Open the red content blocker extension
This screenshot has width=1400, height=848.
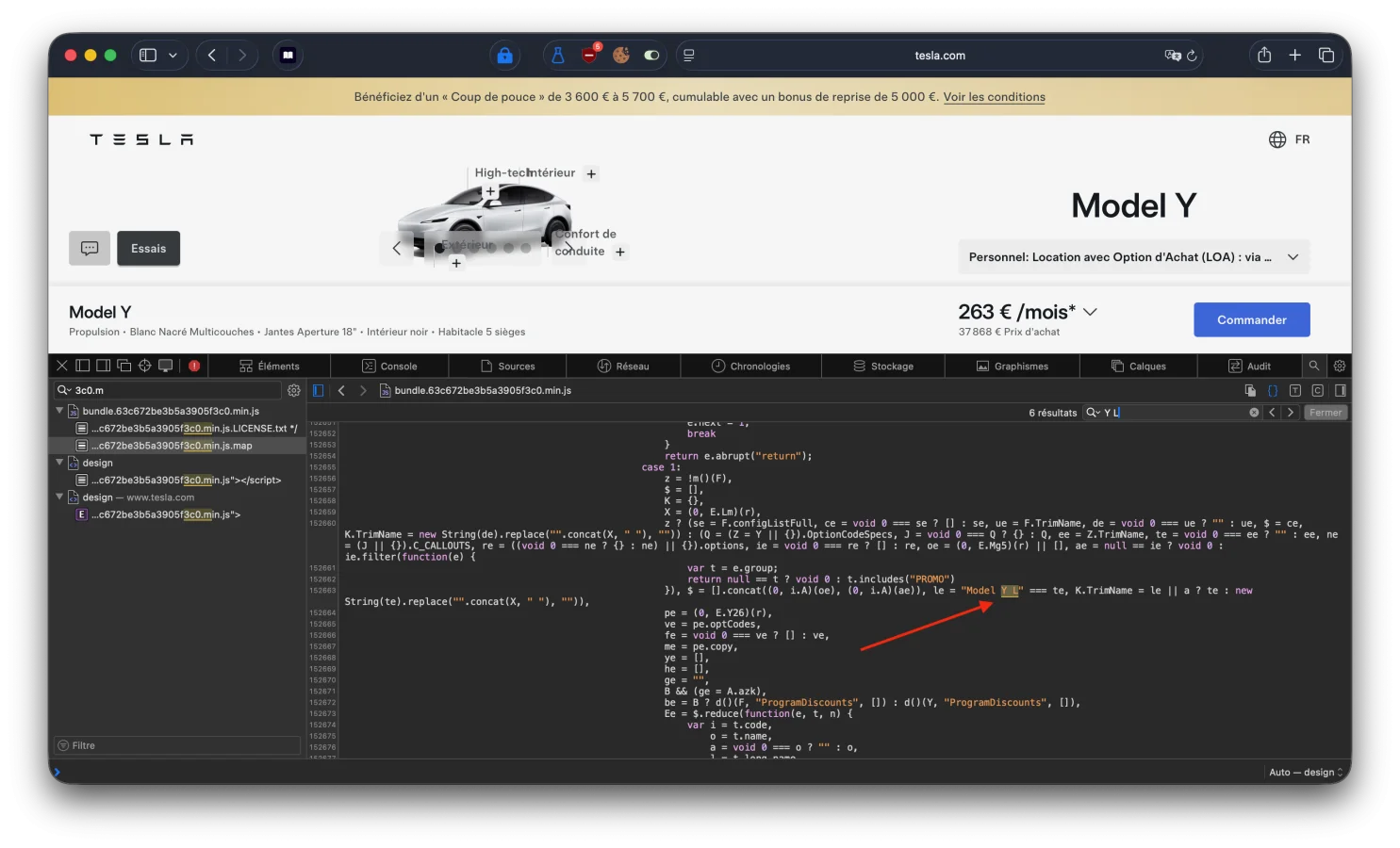pyautogui.click(x=590, y=55)
